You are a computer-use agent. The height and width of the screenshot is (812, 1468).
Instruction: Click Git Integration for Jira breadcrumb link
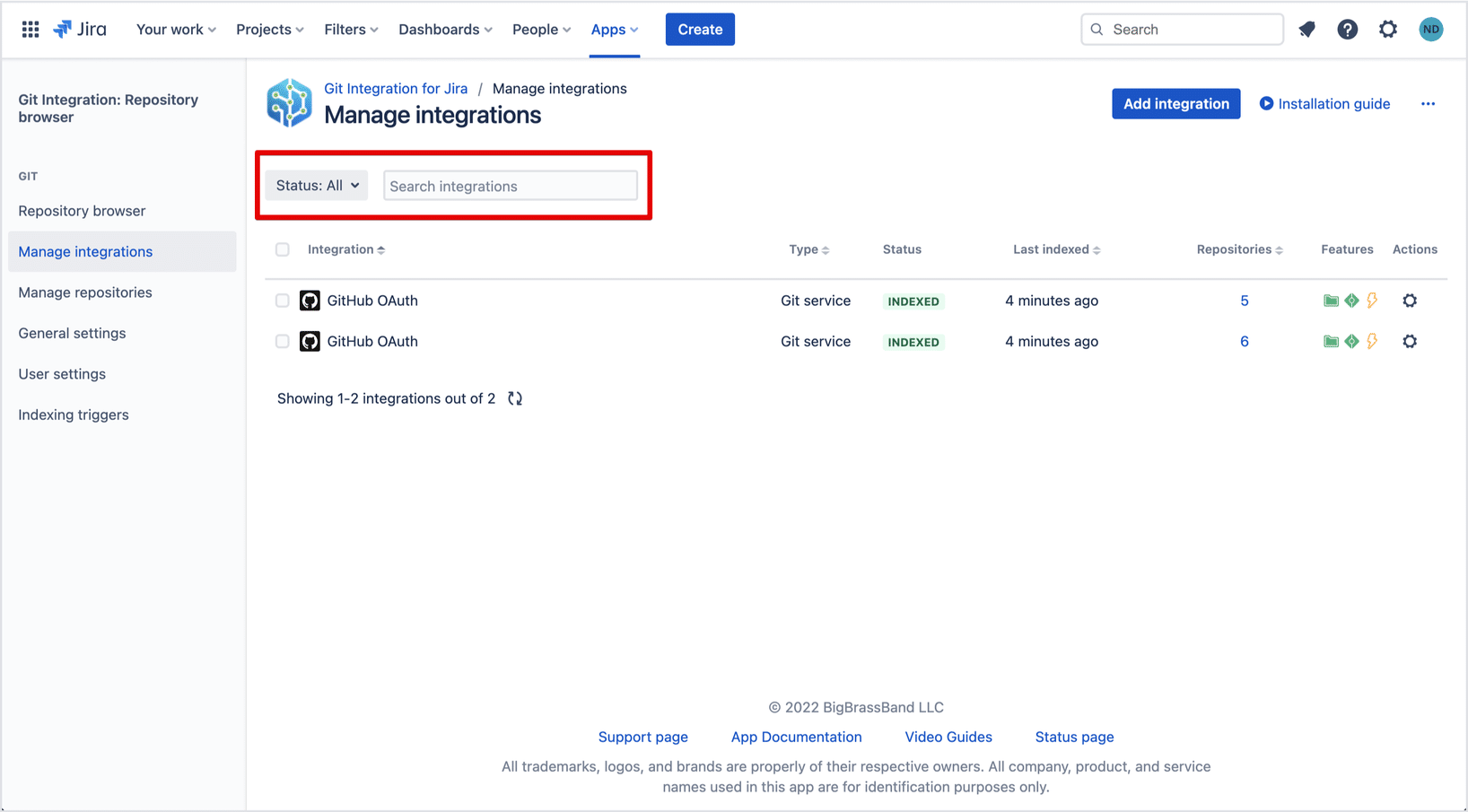click(396, 89)
